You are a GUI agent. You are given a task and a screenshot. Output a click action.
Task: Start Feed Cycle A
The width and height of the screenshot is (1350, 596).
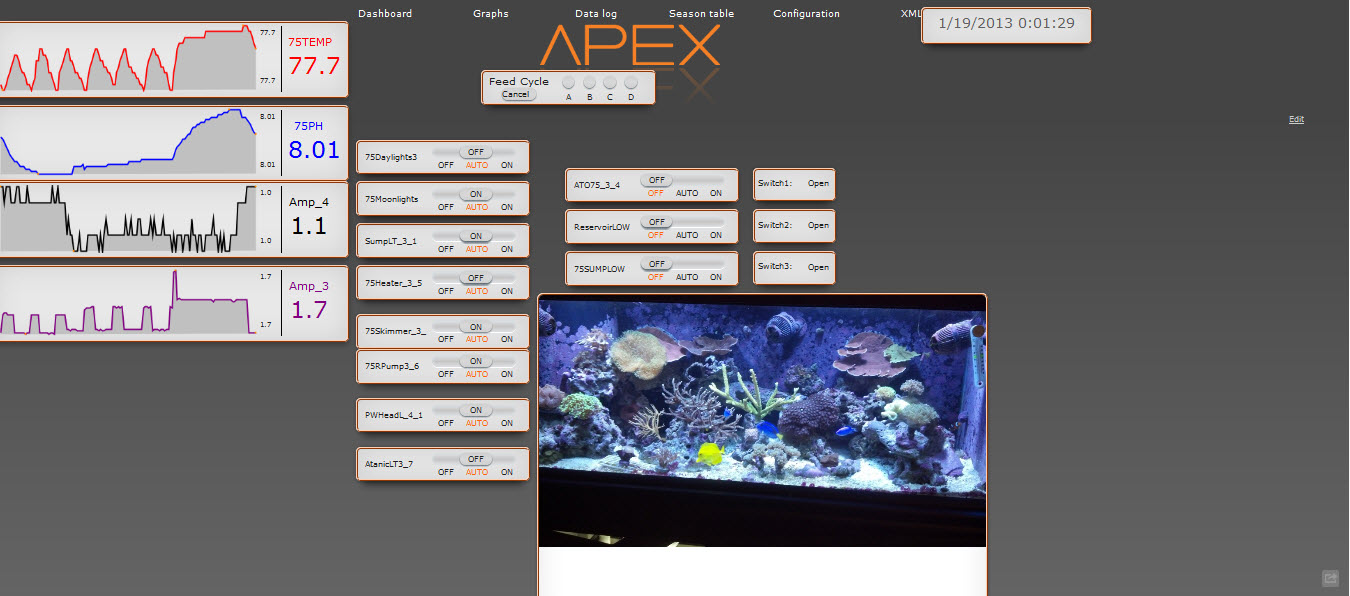click(568, 84)
